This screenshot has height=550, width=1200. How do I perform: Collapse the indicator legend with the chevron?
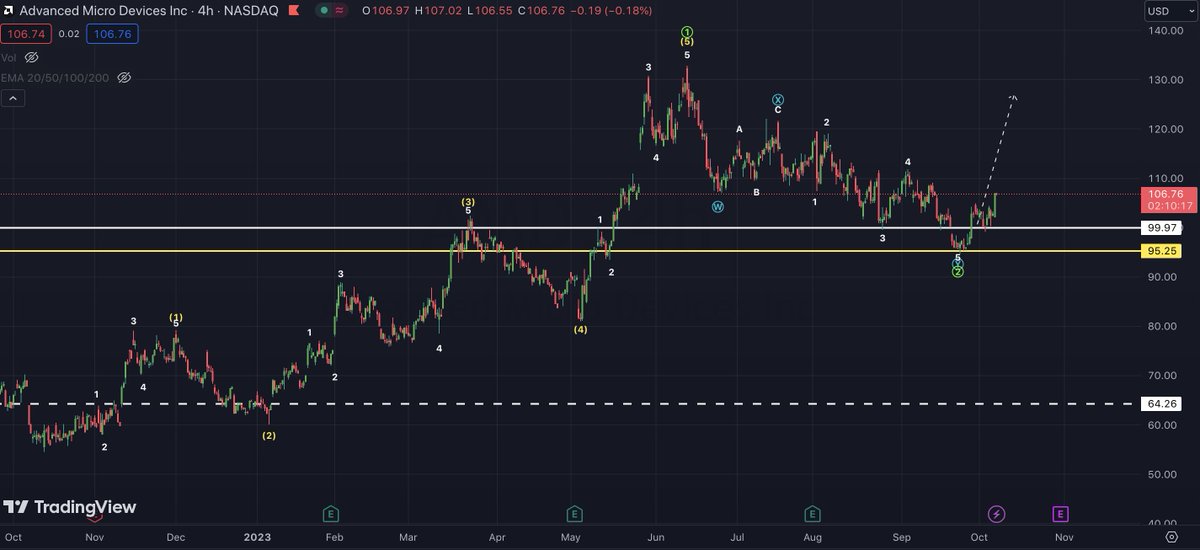[12, 98]
